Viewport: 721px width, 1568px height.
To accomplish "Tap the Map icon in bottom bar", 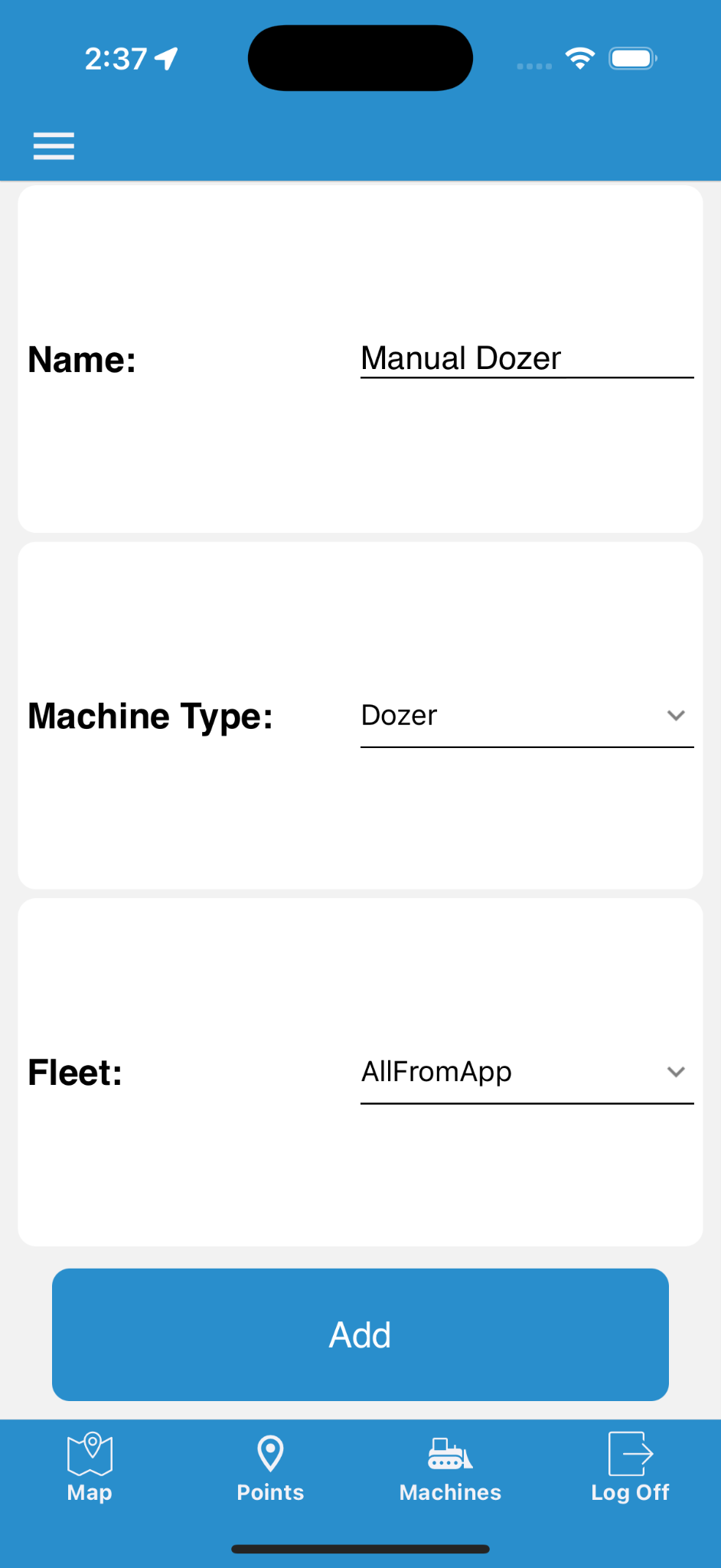I will tap(90, 1453).
